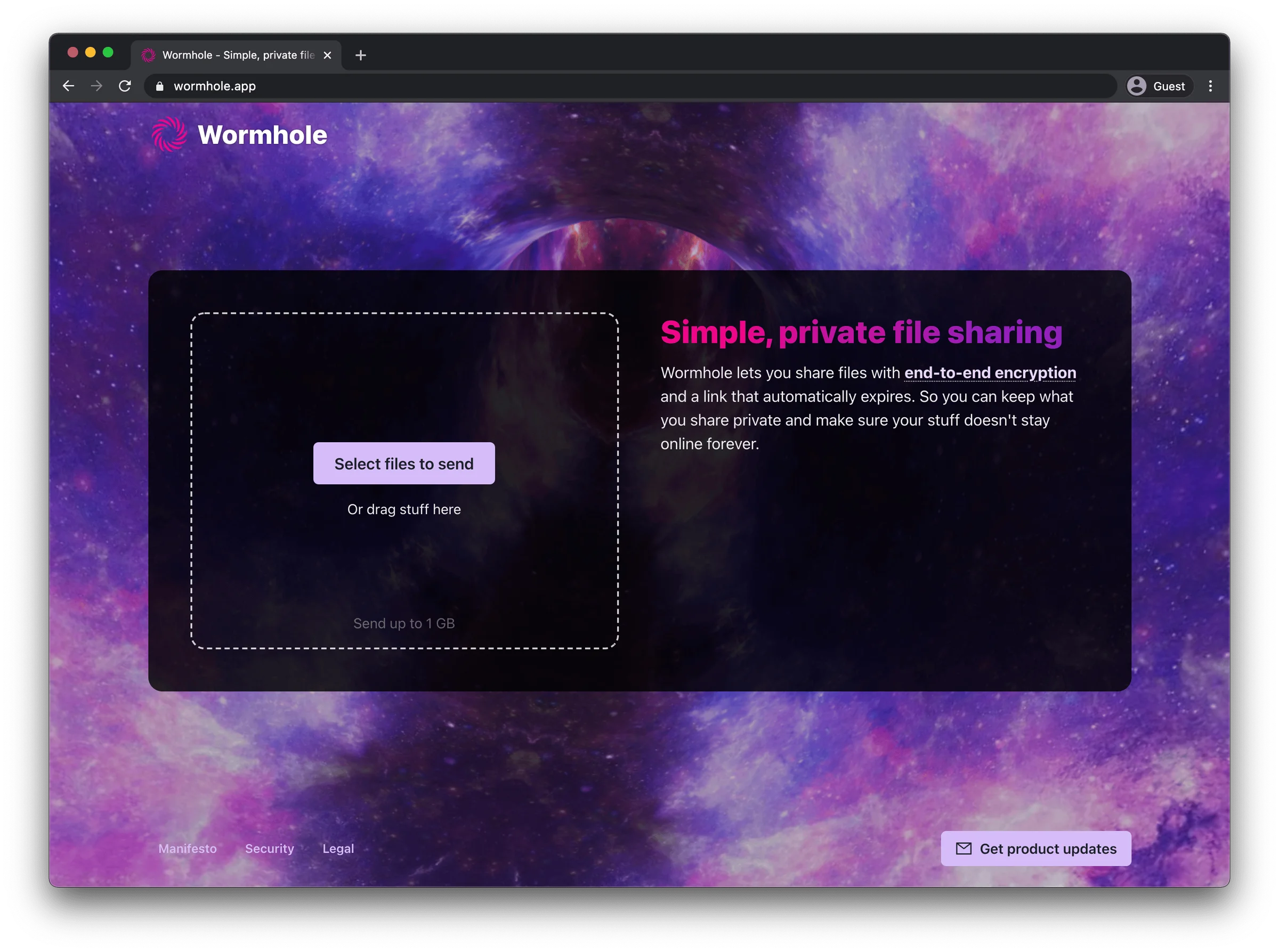Click the 'Simple, private file sharing' heading
The image size is (1279, 952).
pos(861,332)
